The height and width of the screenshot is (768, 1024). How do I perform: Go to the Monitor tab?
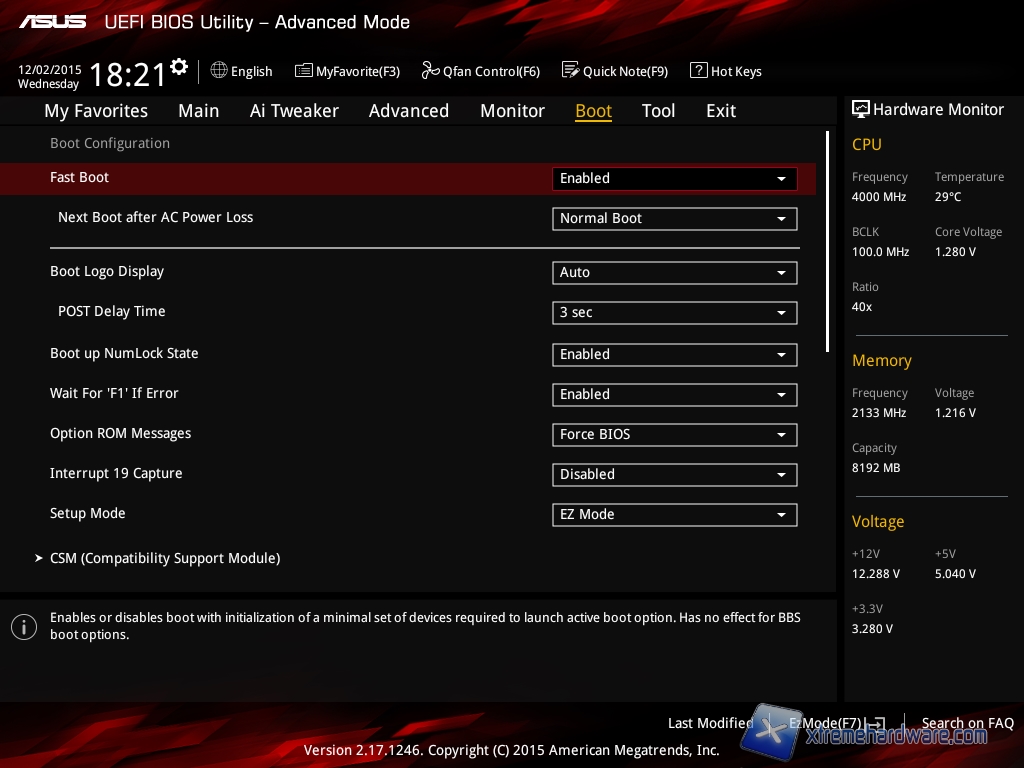coord(512,111)
